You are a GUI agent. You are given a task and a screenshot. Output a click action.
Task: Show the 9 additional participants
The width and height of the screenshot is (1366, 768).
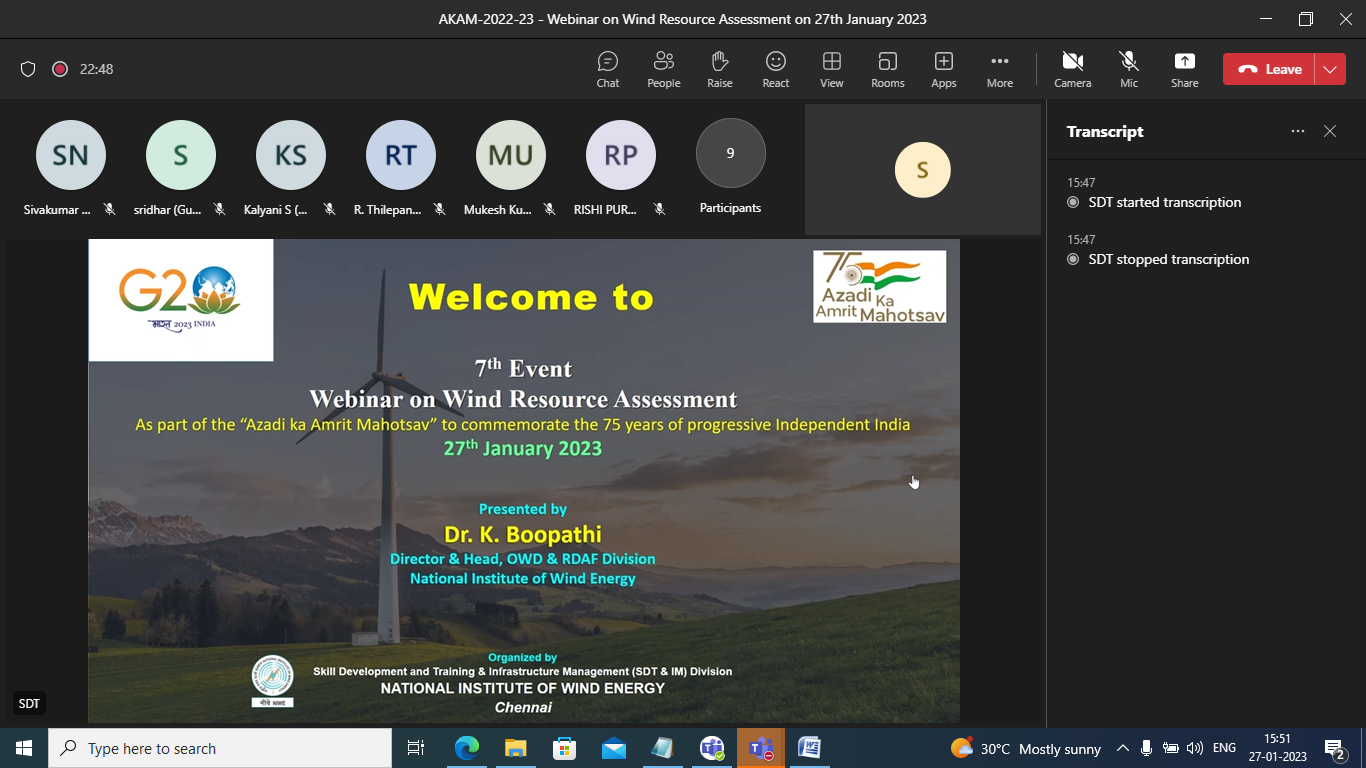tap(730, 154)
